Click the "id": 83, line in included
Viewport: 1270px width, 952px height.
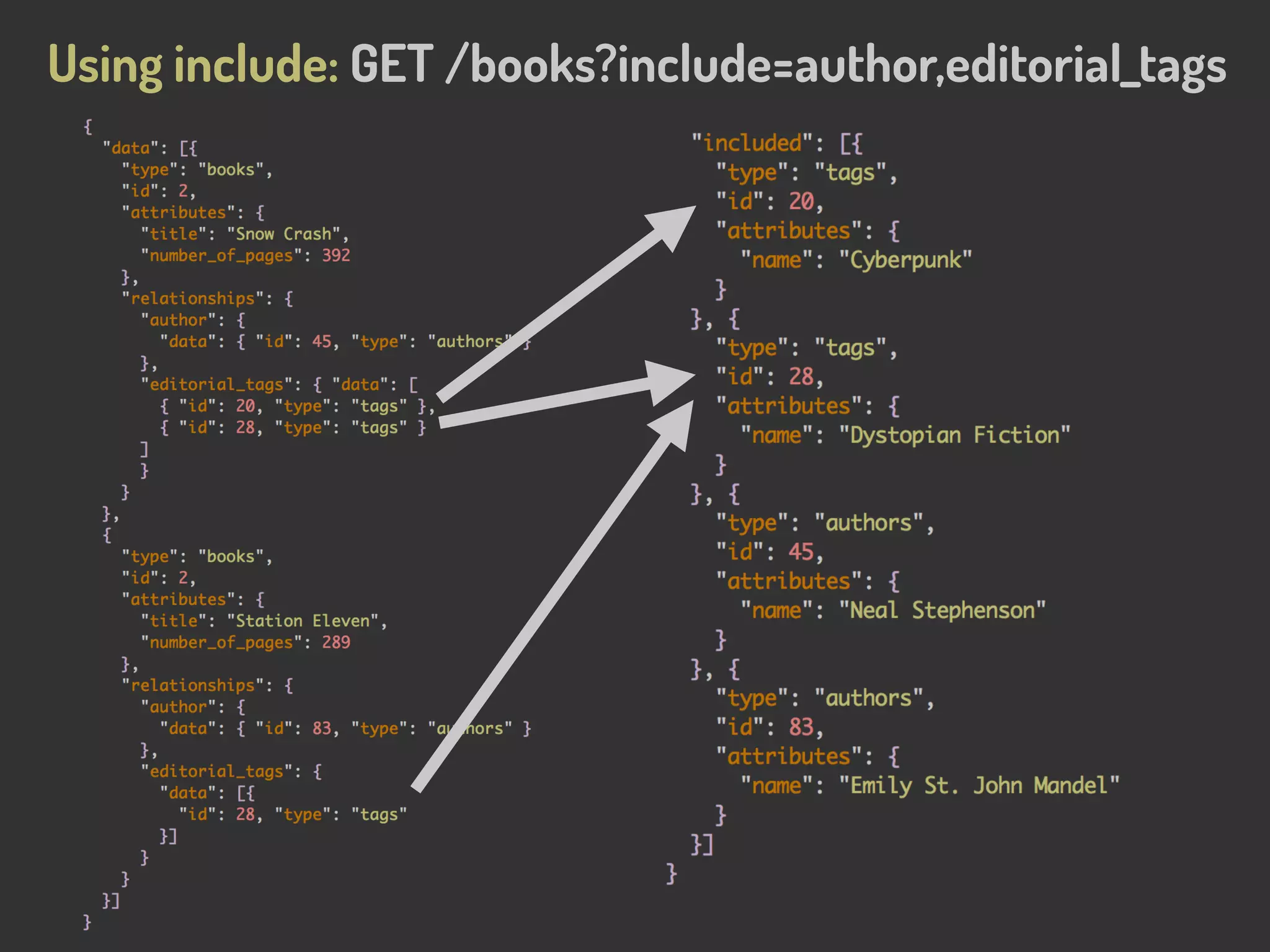click(x=770, y=727)
